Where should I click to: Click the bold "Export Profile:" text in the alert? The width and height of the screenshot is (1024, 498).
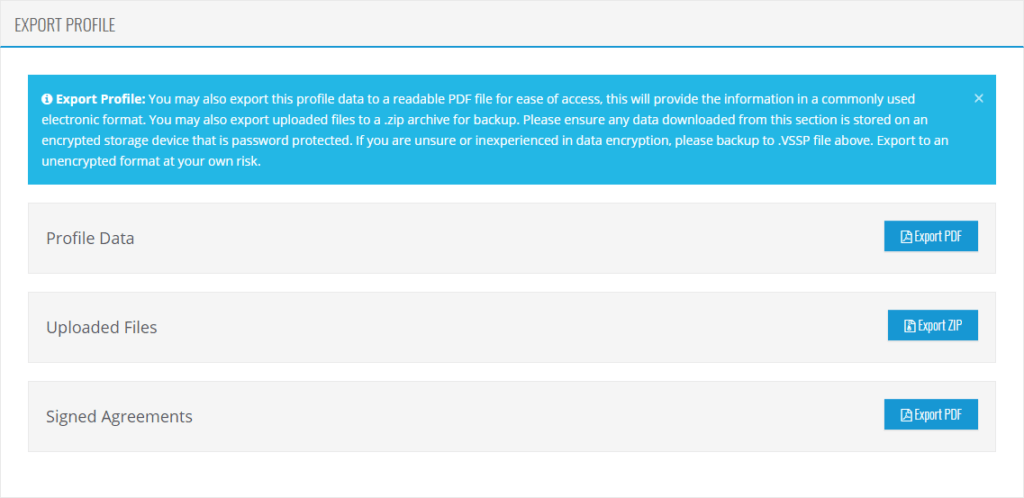[x=101, y=100]
